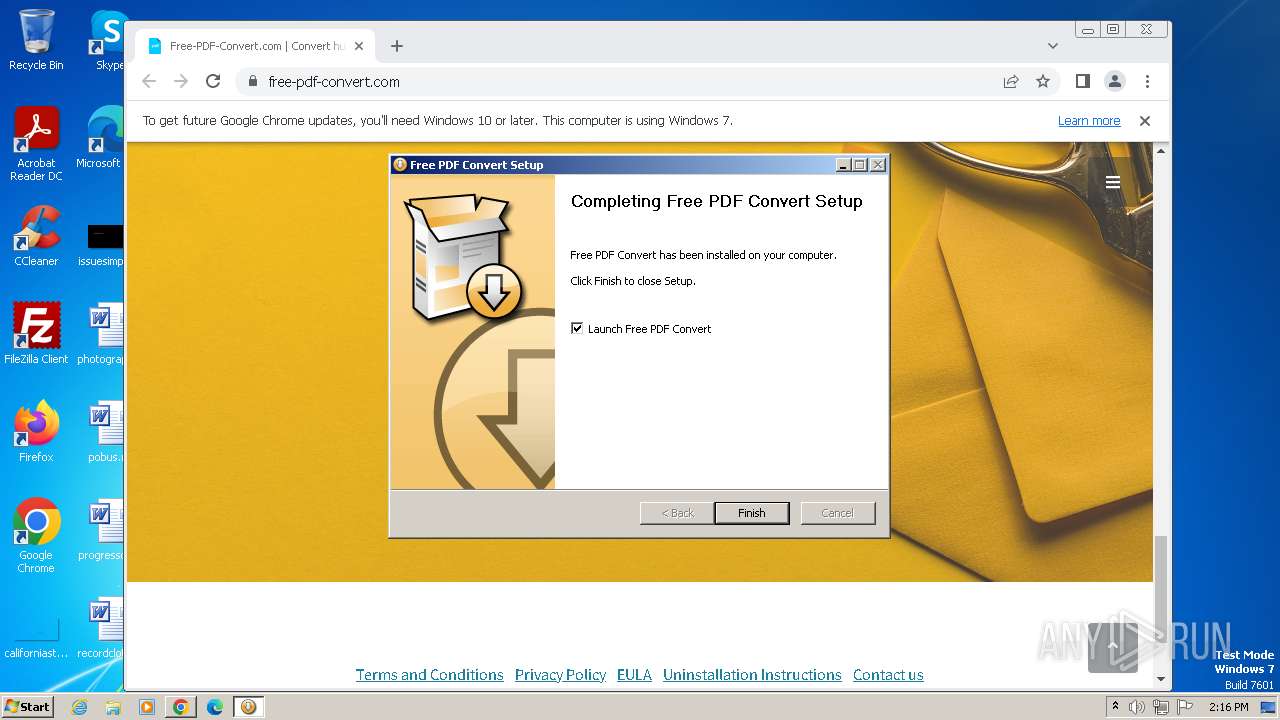Image resolution: width=1280 pixels, height=720 pixels.
Task: Go back in Chrome browser
Action: pyautogui.click(x=149, y=81)
